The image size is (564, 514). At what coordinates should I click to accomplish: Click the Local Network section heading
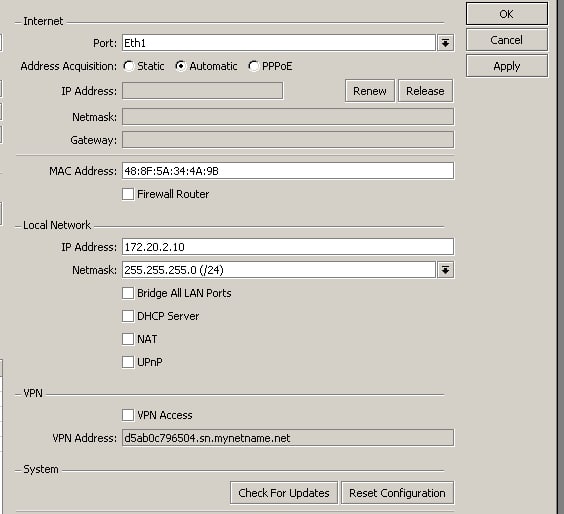click(57, 225)
